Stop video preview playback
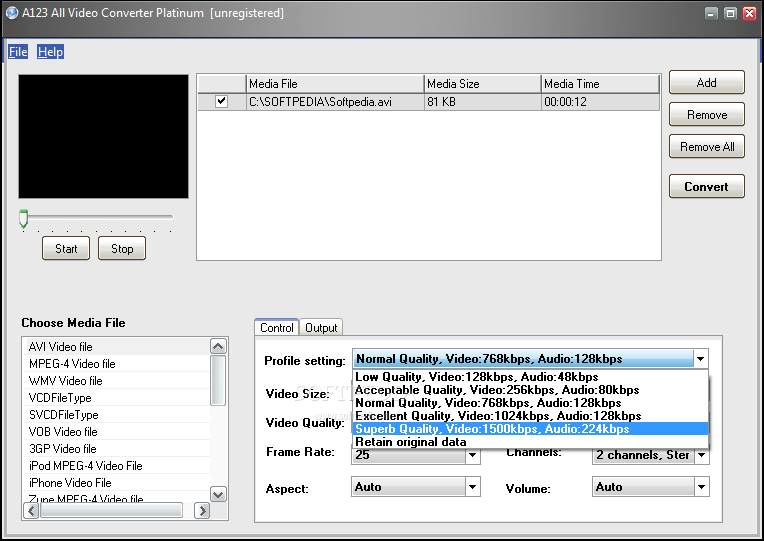764x541 pixels. pyautogui.click(x=122, y=249)
